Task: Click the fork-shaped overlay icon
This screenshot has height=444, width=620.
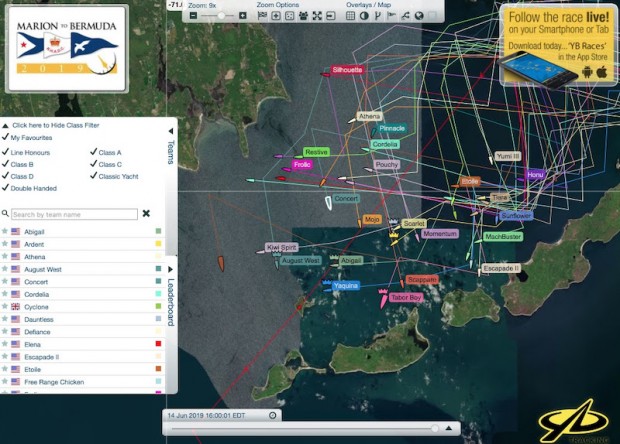Action: (378, 16)
